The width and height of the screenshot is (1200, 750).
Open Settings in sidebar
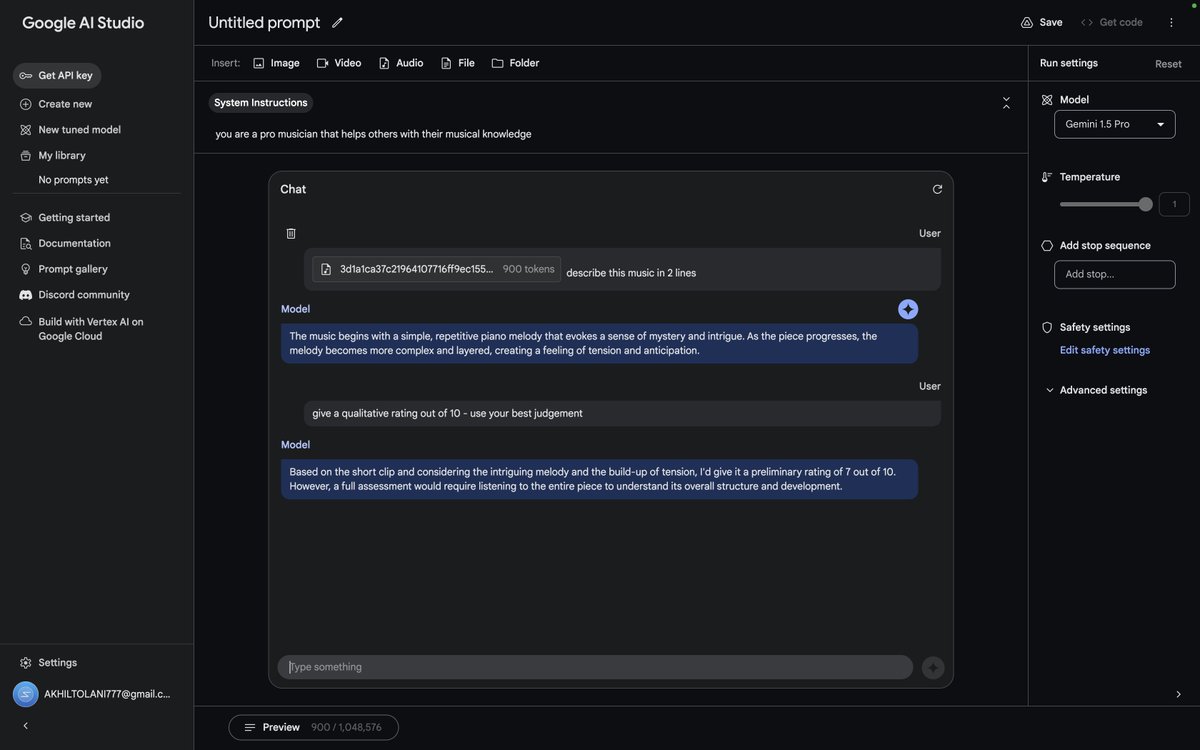click(x=48, y=663)
